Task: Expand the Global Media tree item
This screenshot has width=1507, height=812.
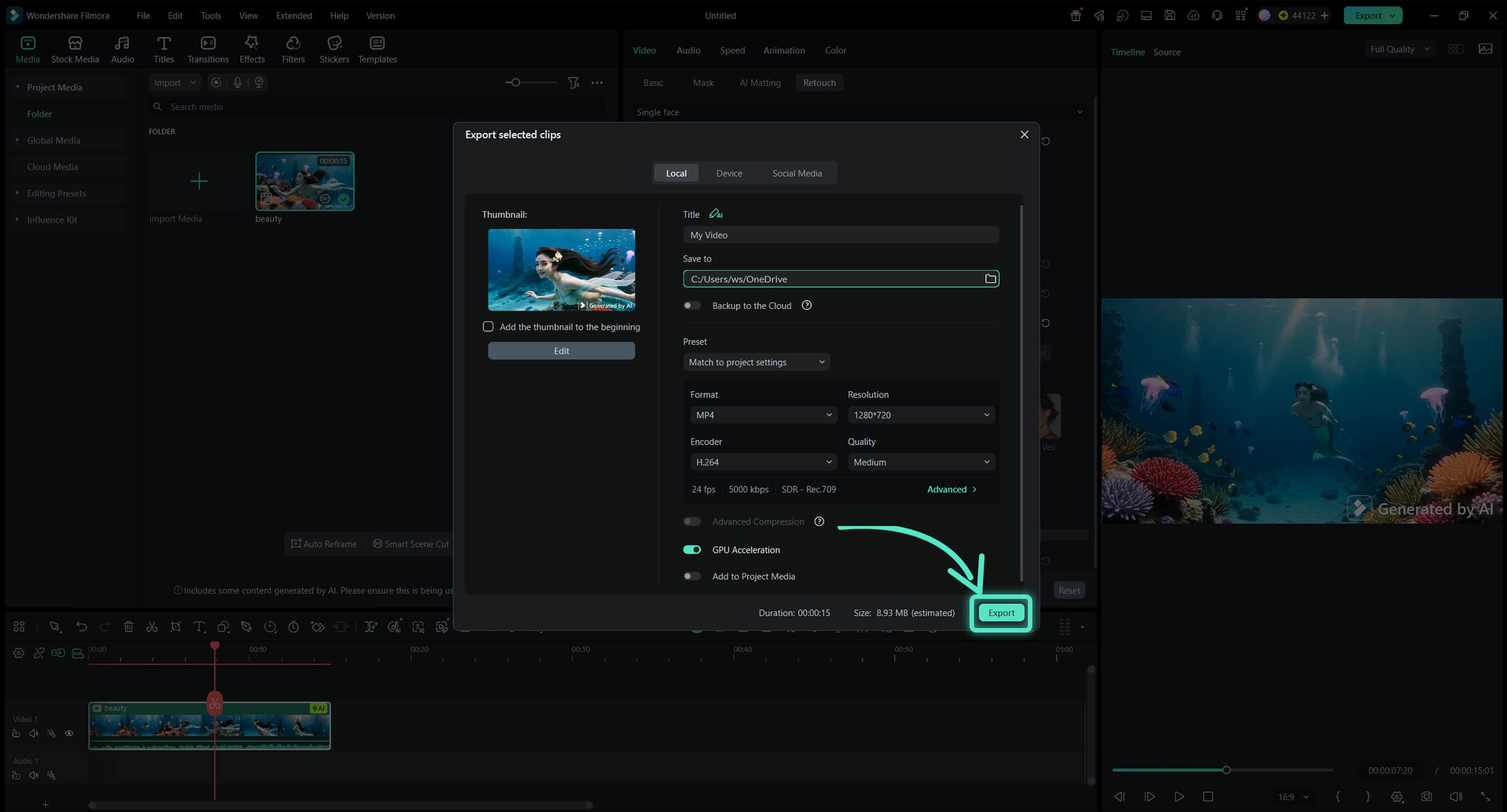Action: pos(17,140)
